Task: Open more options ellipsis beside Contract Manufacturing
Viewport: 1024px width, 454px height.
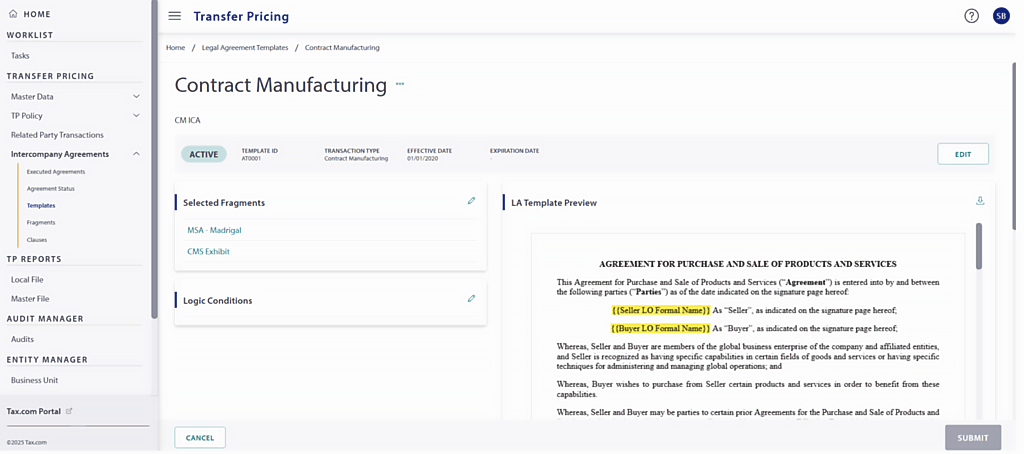Action: point(400,84)
